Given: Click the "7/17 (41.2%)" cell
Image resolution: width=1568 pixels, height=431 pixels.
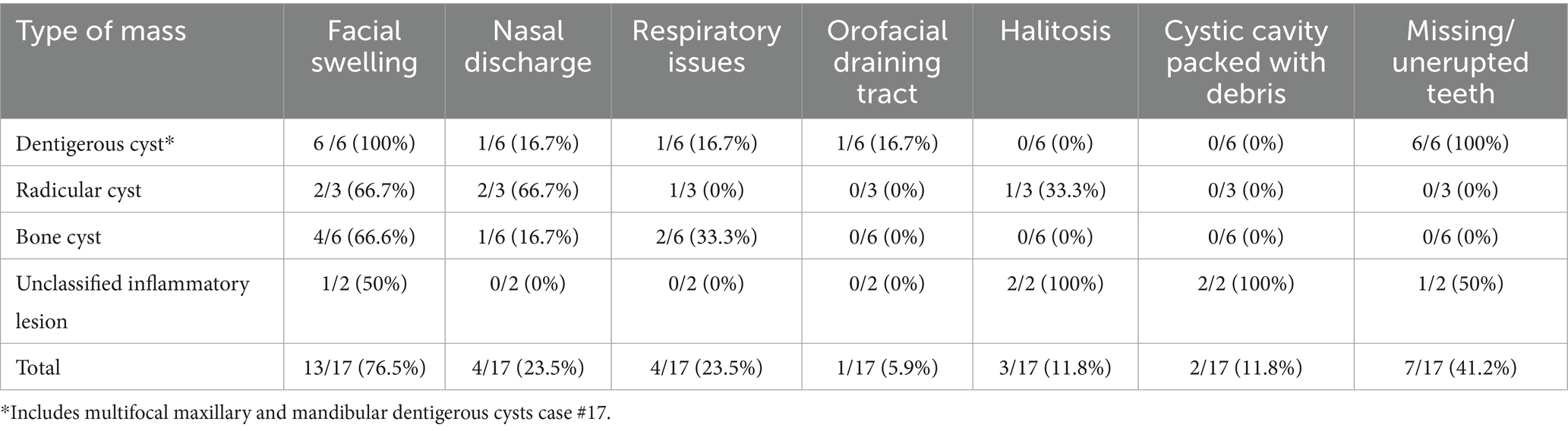Looking at the screenshot, I should [1459, 367].
